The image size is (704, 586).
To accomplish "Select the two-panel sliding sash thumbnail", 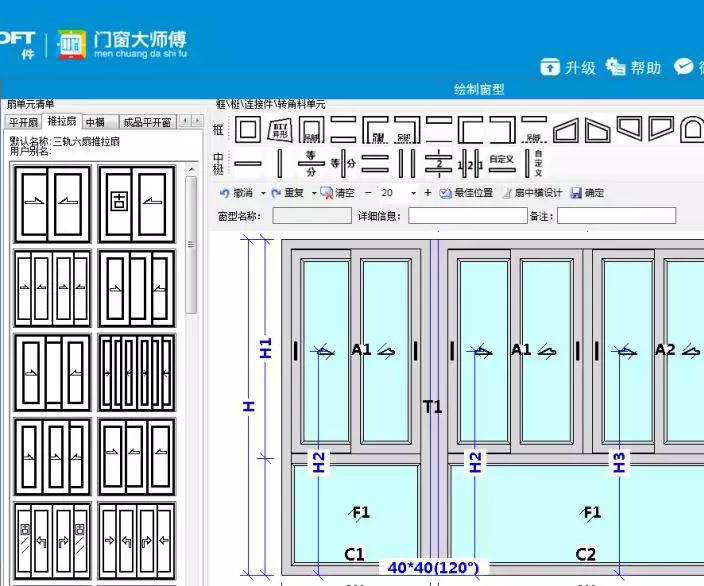I will (52, 204).
